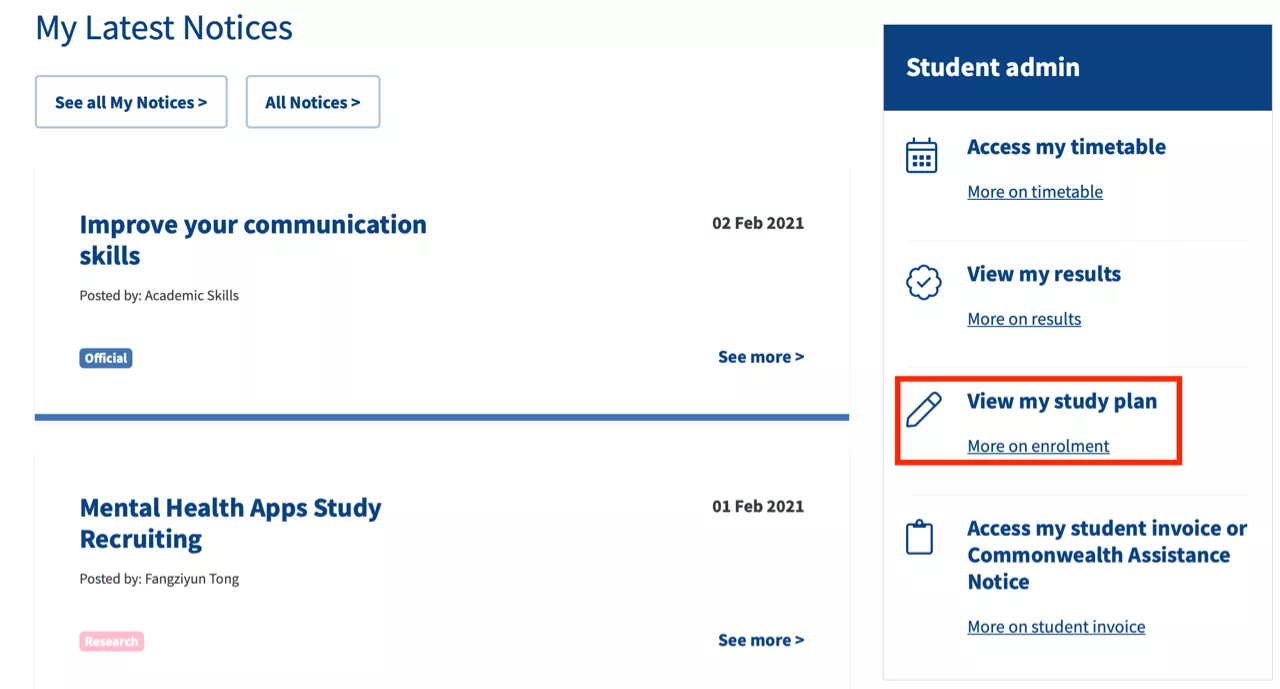Click the See all My Notices button
This screenshot has height=689, width=1280.
coord(131,101)
